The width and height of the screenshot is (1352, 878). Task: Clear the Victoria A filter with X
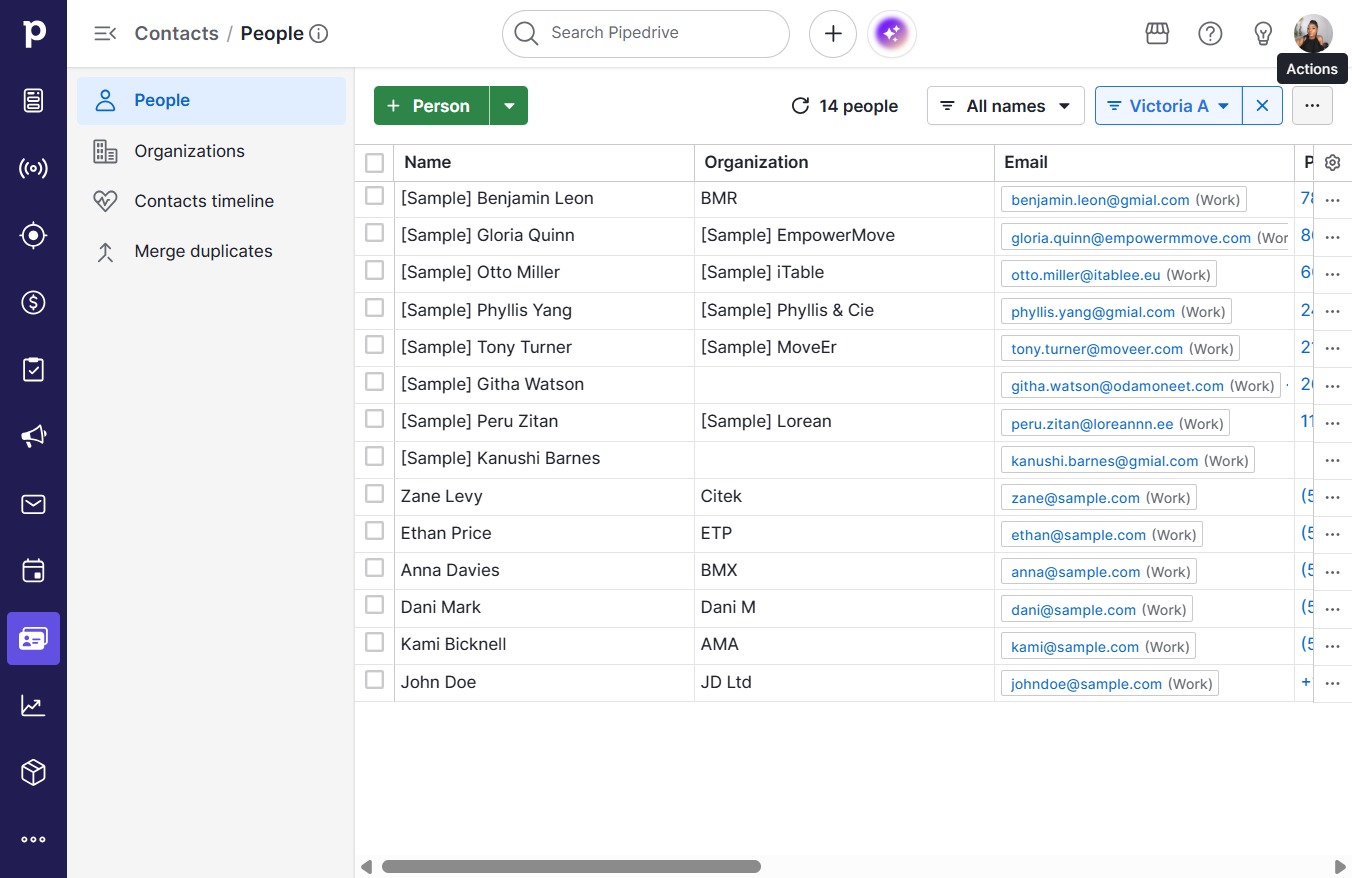1262,106
